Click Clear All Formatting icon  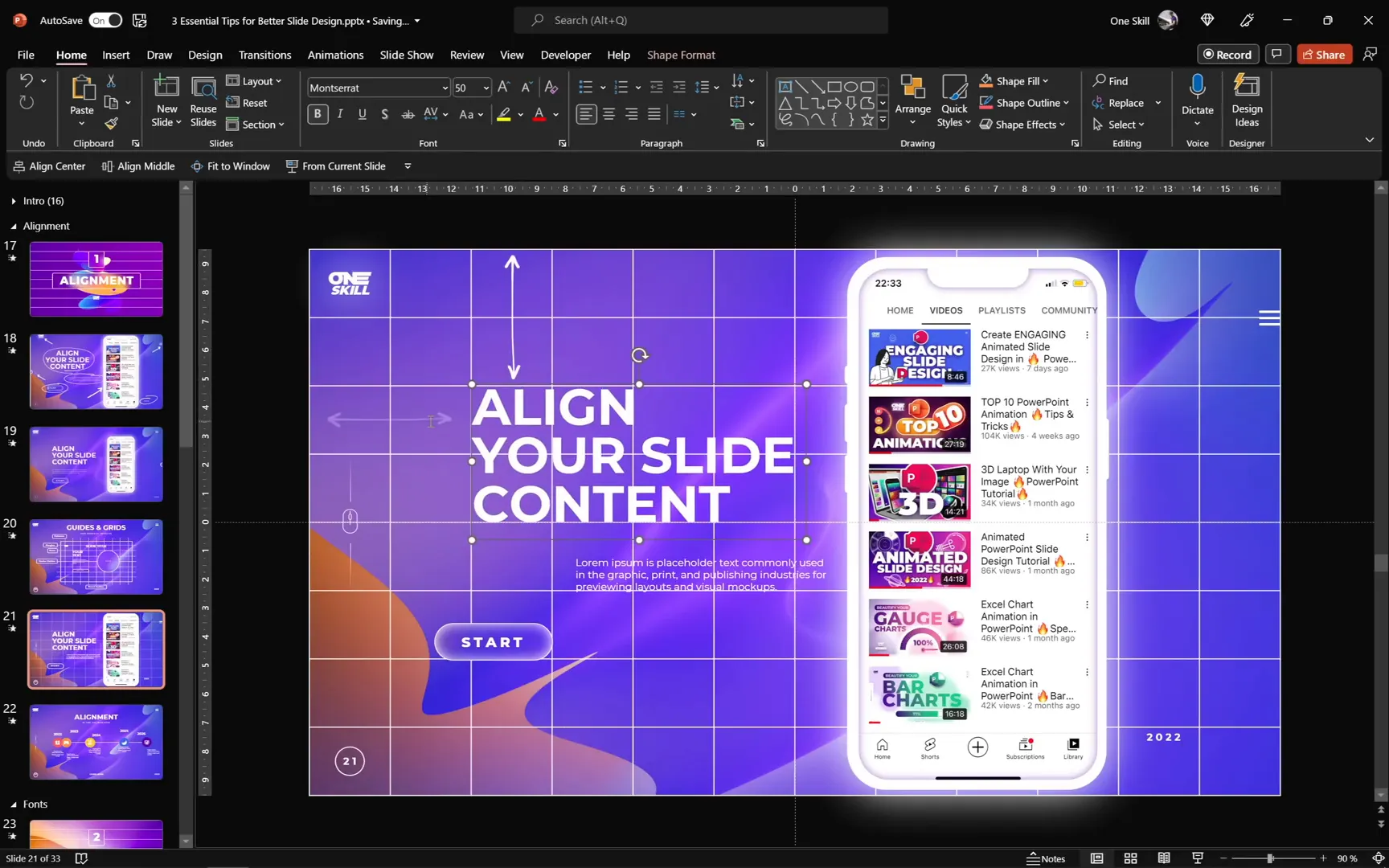(551, 87)
